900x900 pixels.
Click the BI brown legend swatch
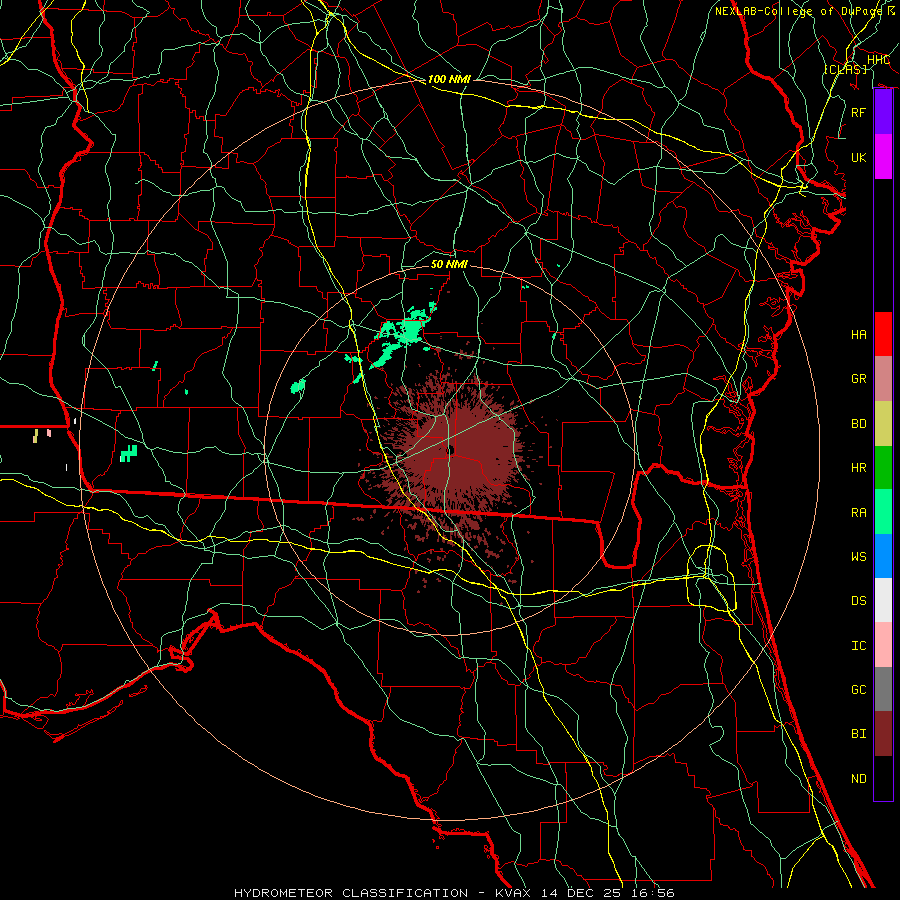pos(883,734)
